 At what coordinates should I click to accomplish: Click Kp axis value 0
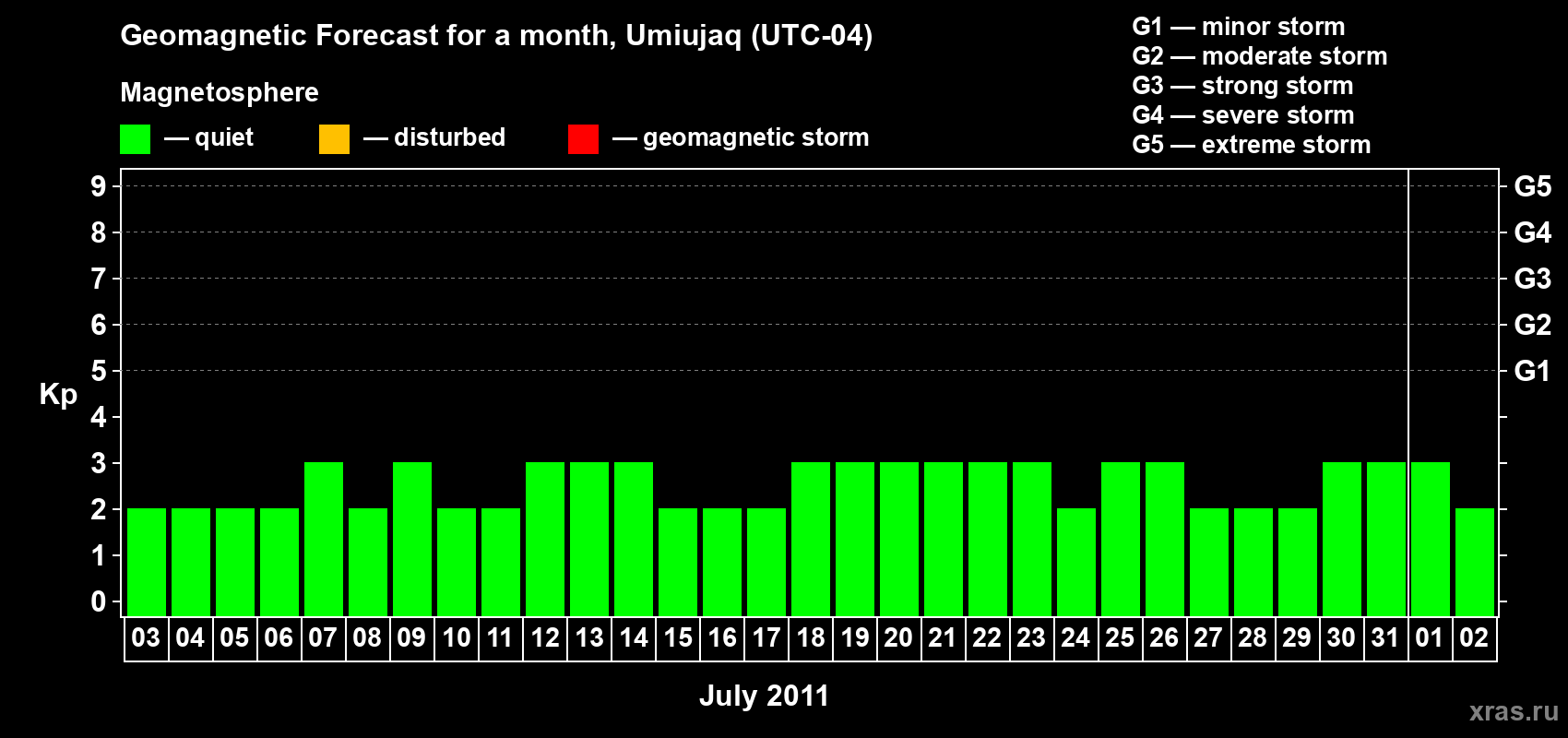pos(99,601)
